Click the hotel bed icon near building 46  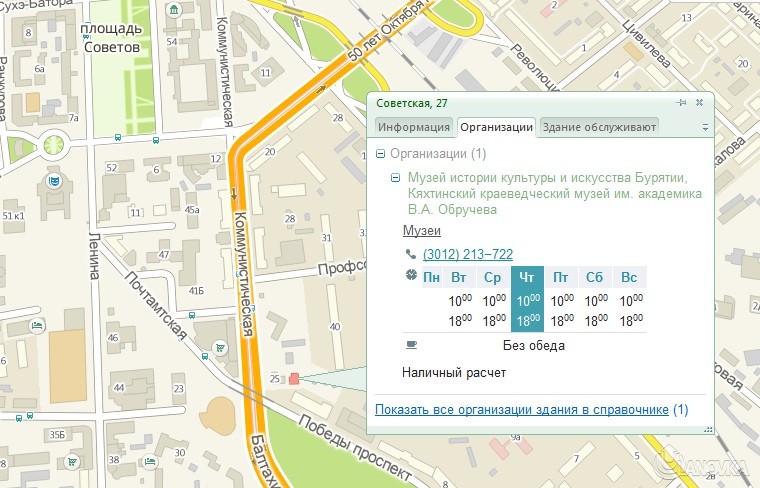point(37,327)
